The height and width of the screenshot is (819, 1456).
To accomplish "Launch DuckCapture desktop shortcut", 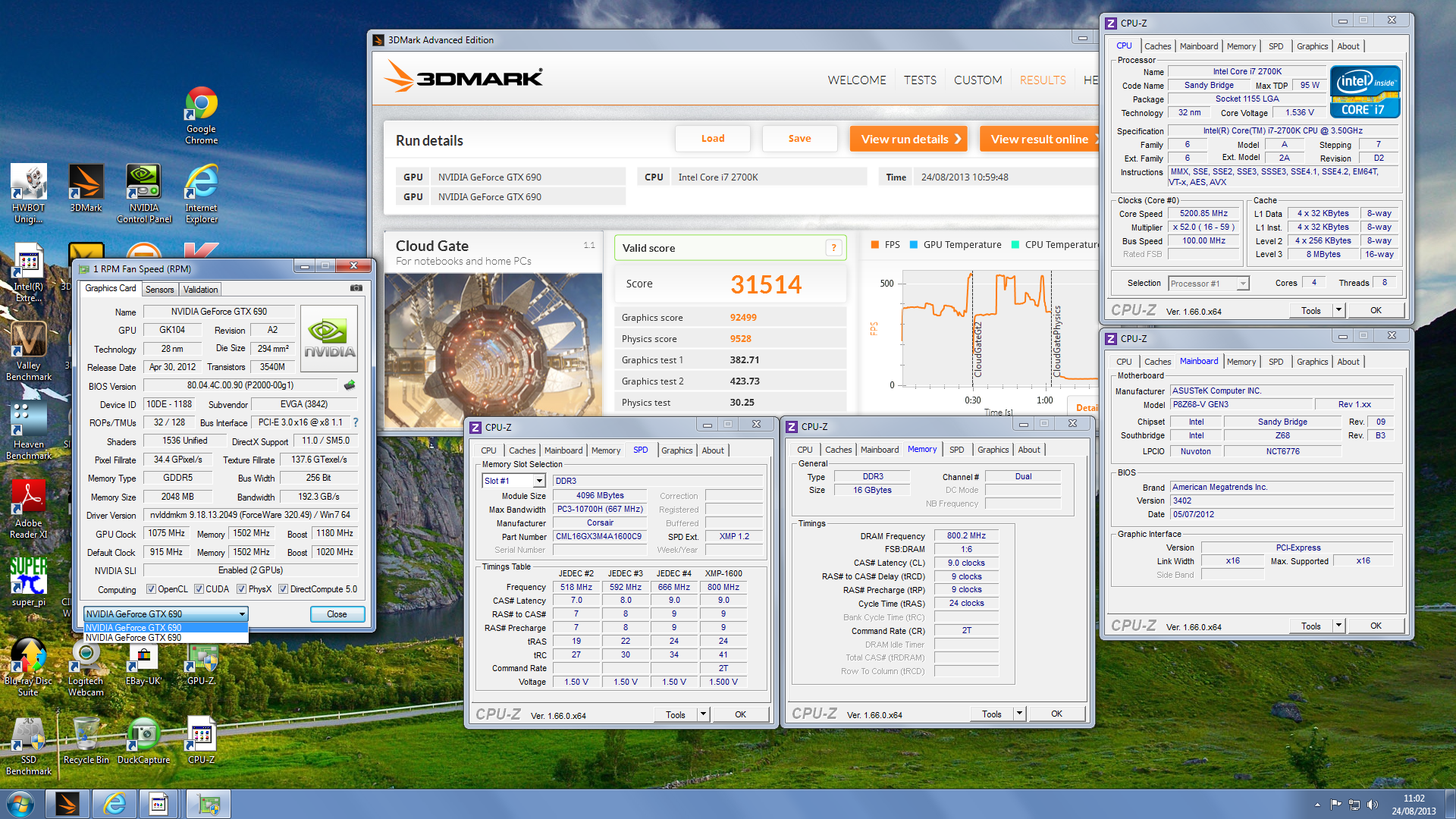I will point(143,740).
